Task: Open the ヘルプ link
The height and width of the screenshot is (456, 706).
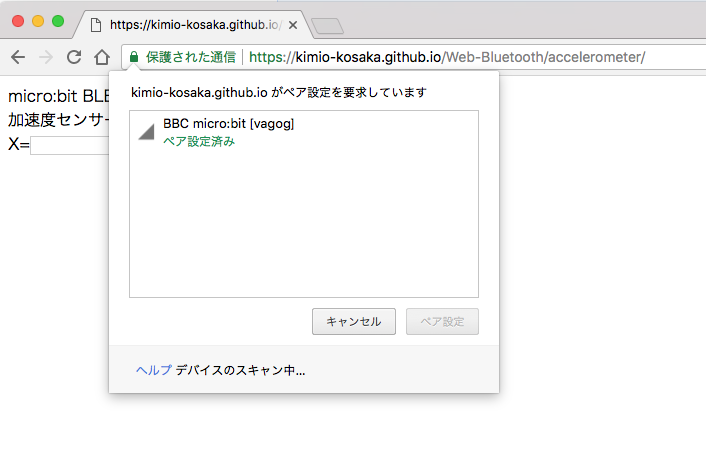Action: 154,370
